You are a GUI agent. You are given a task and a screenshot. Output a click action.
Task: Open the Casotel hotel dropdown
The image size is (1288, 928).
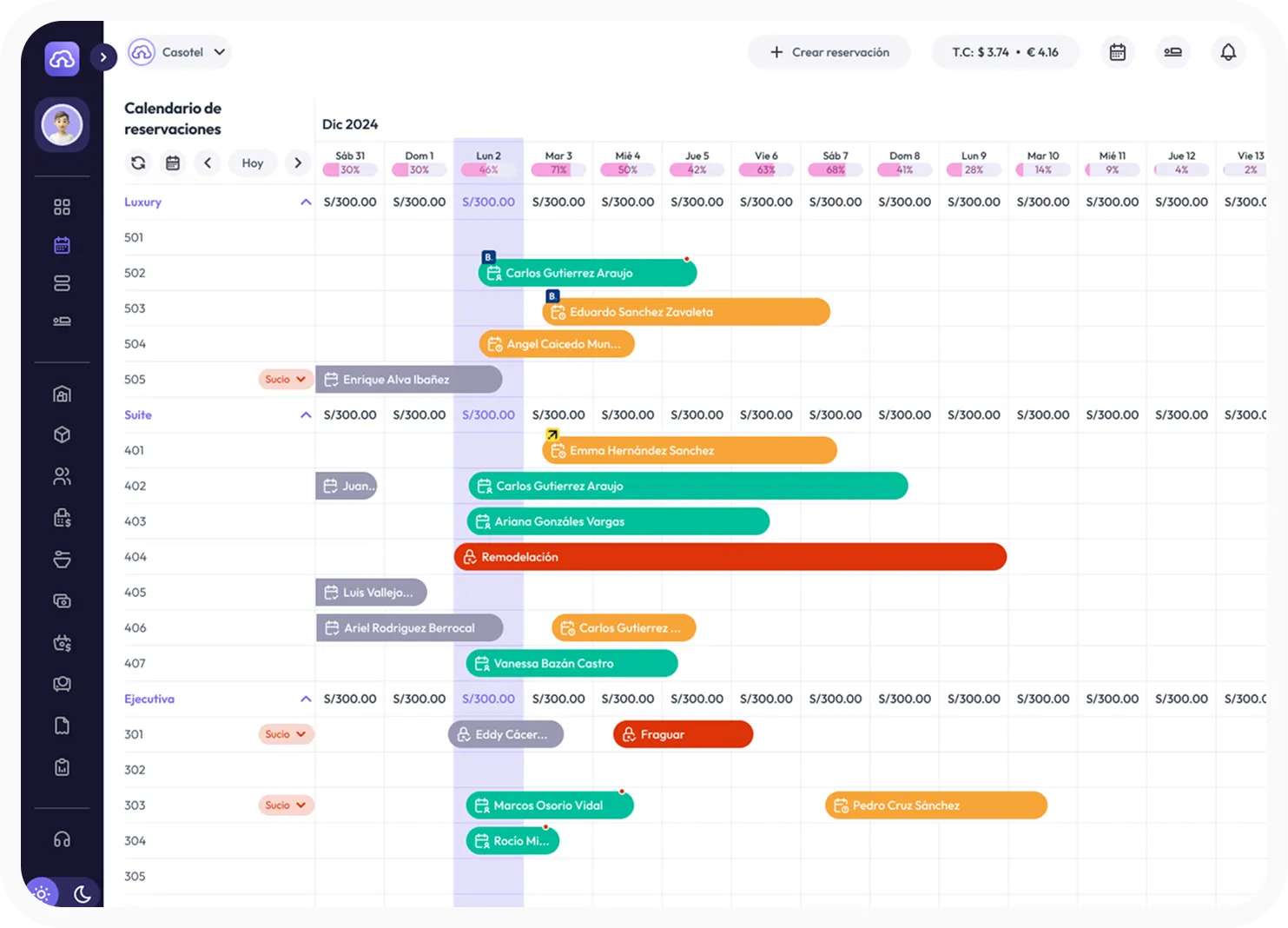click(178, 52)
